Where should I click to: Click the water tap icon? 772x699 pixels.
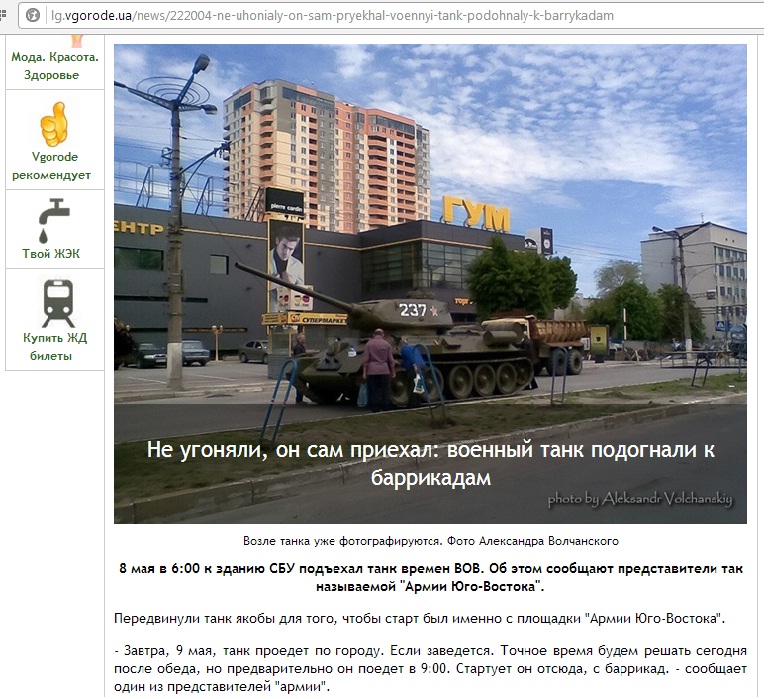pos(54,221)
